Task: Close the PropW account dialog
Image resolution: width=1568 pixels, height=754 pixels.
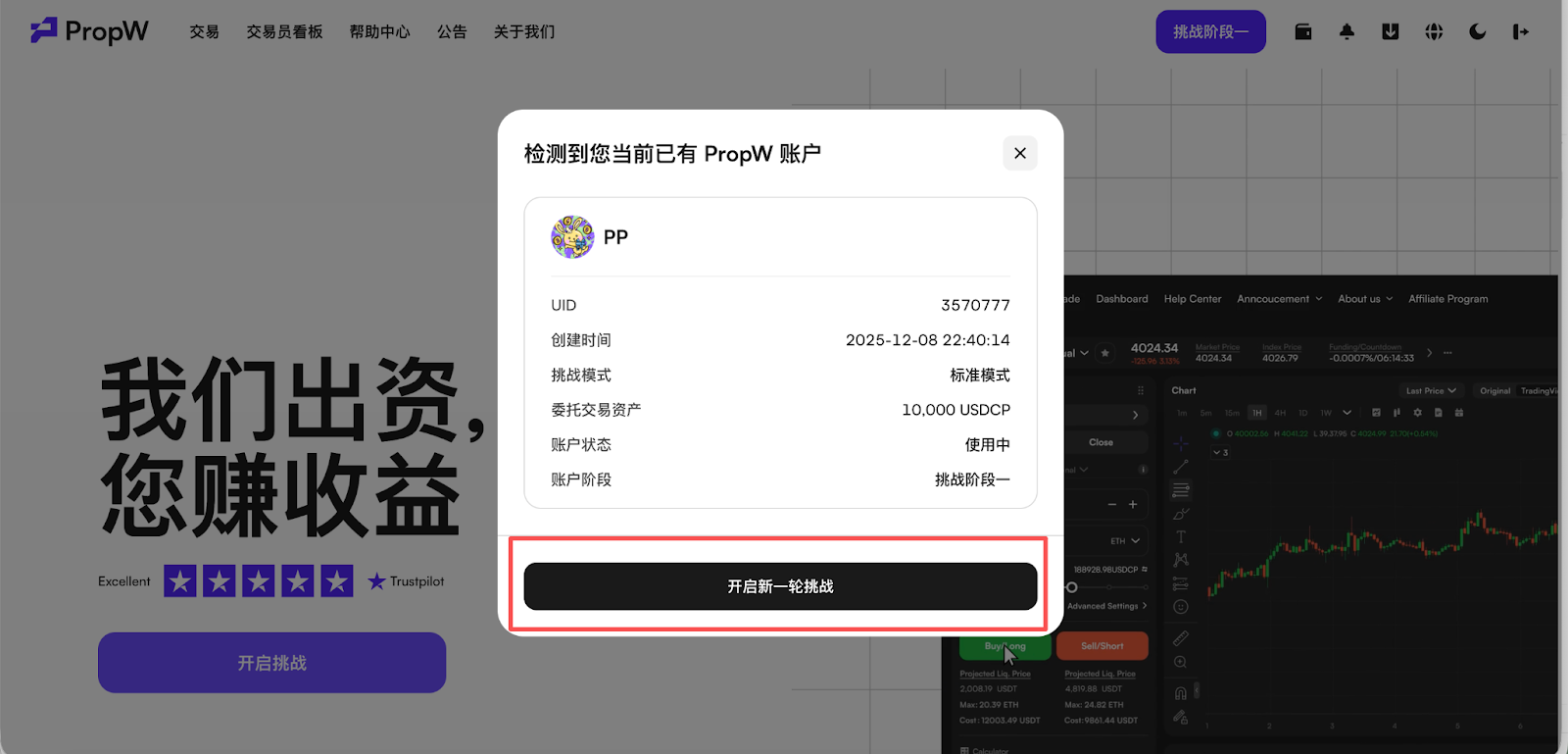Action: 1020,153
